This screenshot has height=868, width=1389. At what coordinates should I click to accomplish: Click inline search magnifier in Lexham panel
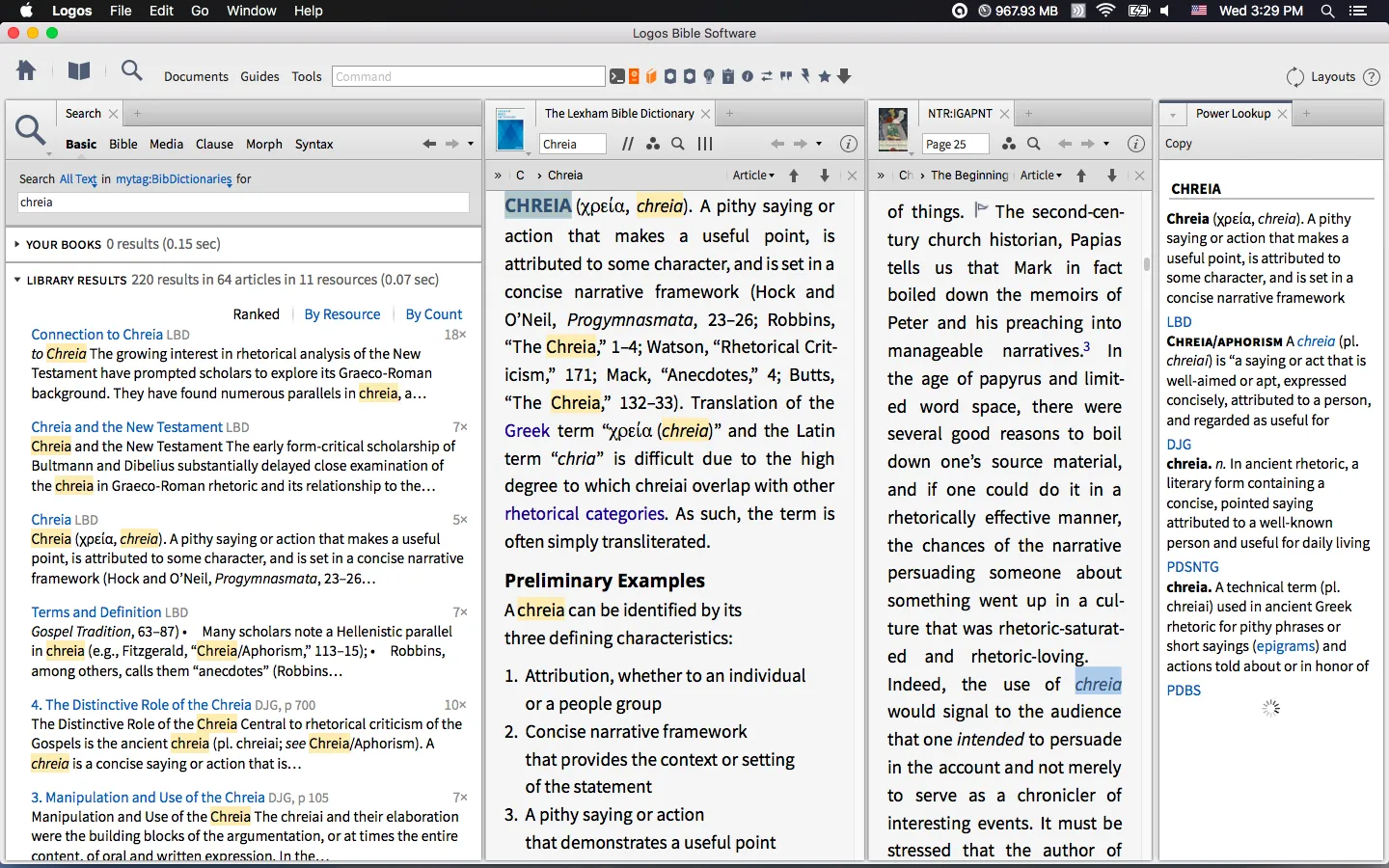[678, 144]
